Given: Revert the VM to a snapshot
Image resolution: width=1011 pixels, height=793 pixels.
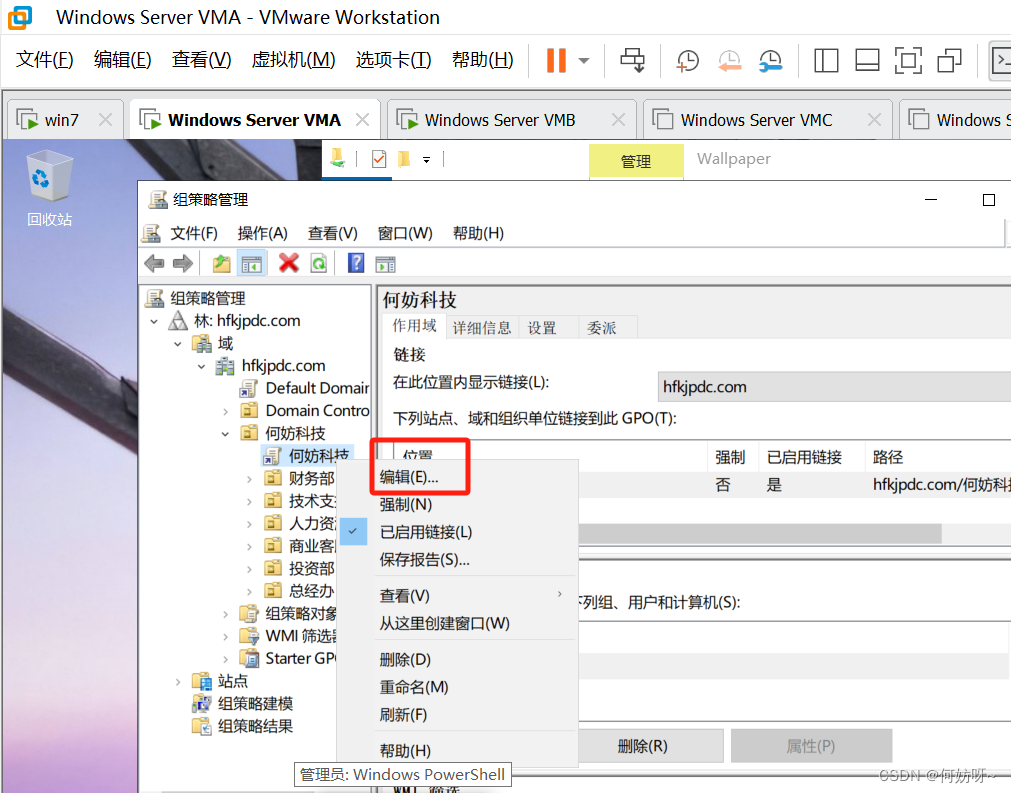Looking at the screenshot, I should (x=729, y=61).
